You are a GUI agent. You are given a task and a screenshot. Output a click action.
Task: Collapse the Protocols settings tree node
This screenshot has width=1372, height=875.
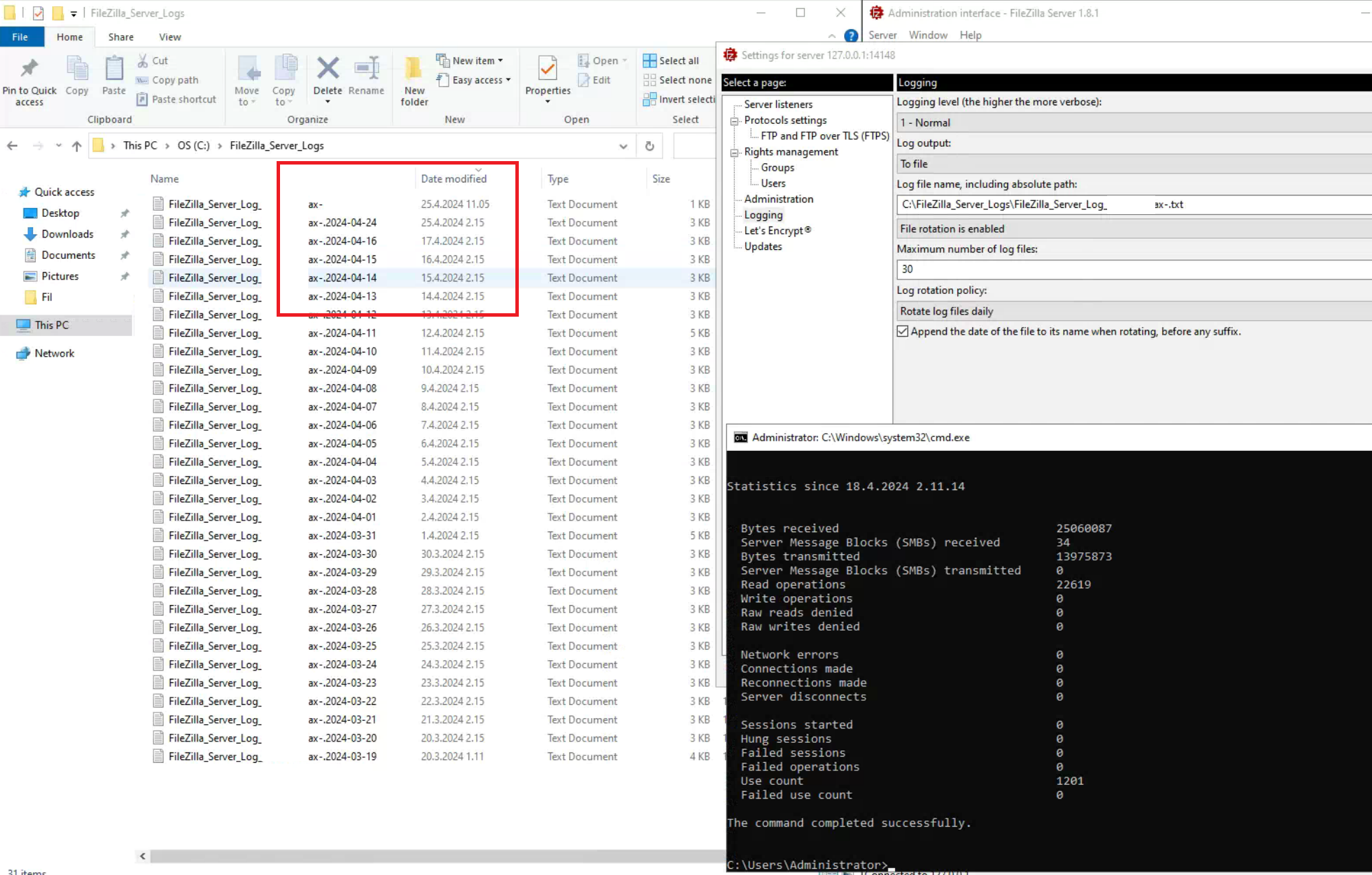click(735, 120)
